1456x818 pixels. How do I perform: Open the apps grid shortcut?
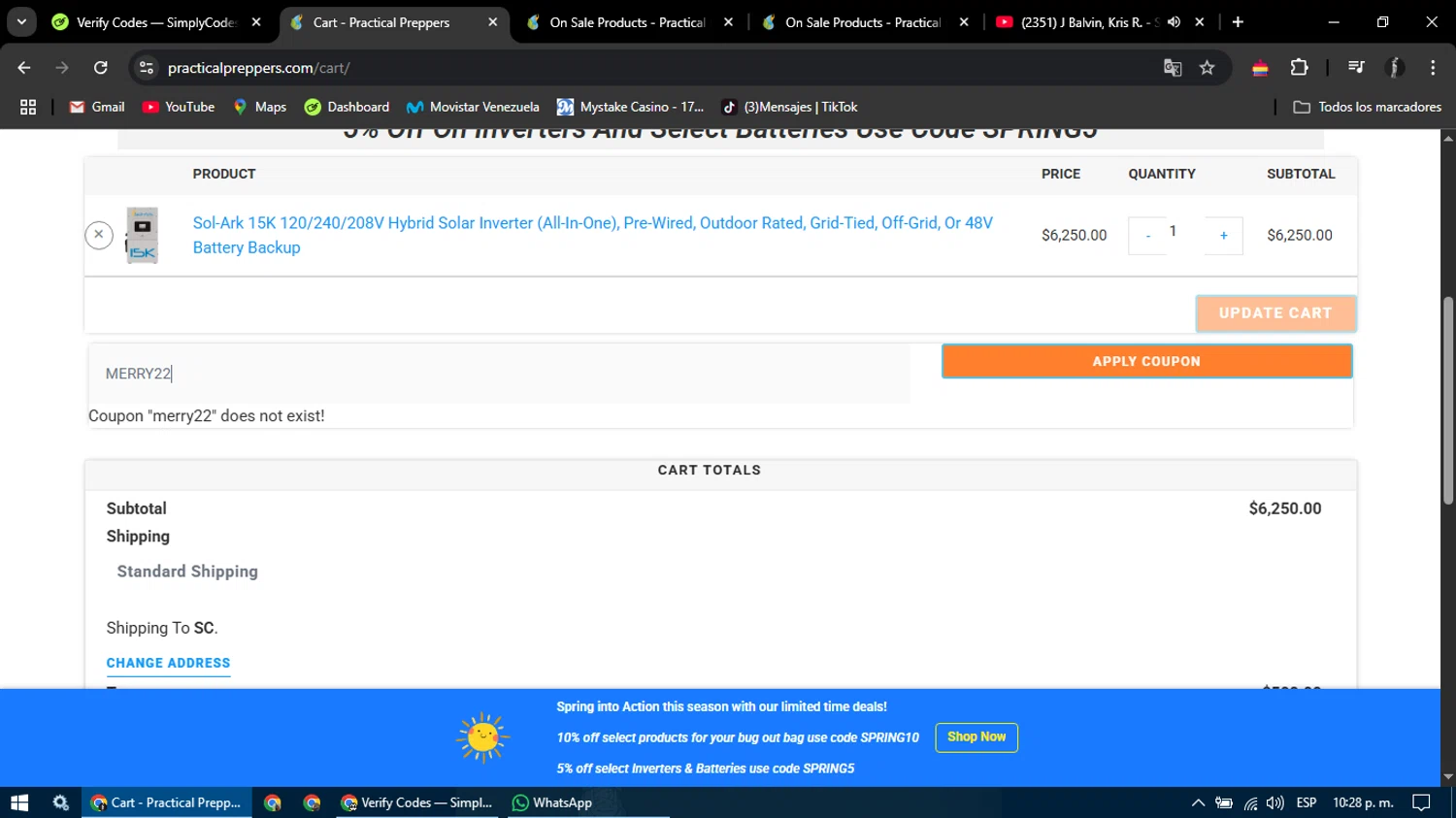pos(28,107)
